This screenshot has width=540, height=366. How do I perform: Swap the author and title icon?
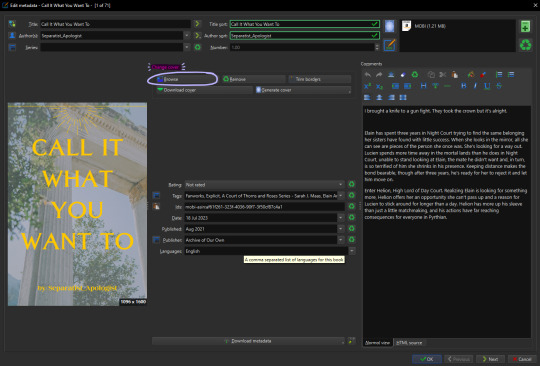coord(12,24)
